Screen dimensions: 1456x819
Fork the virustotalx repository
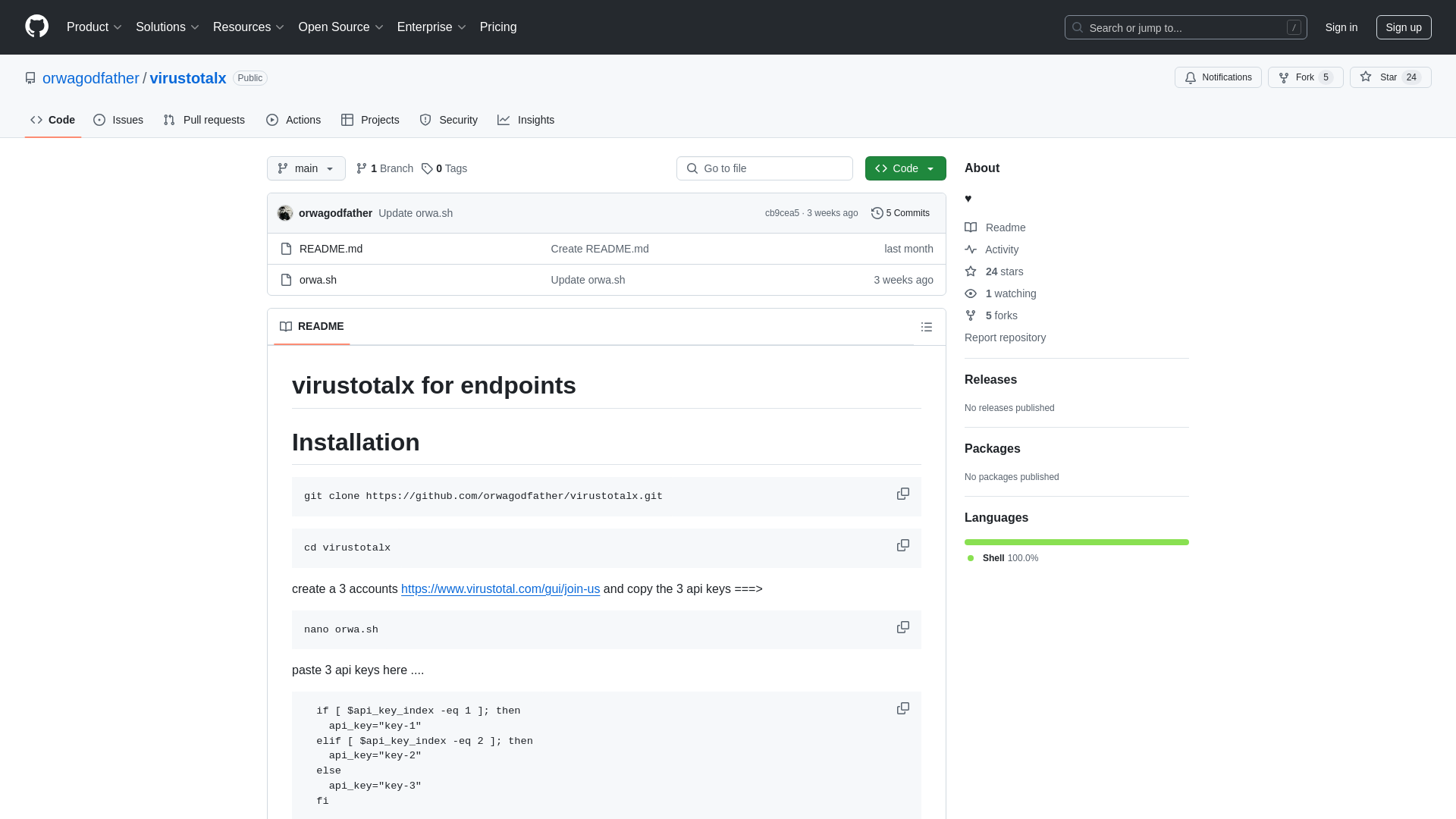pos(1305,77)
